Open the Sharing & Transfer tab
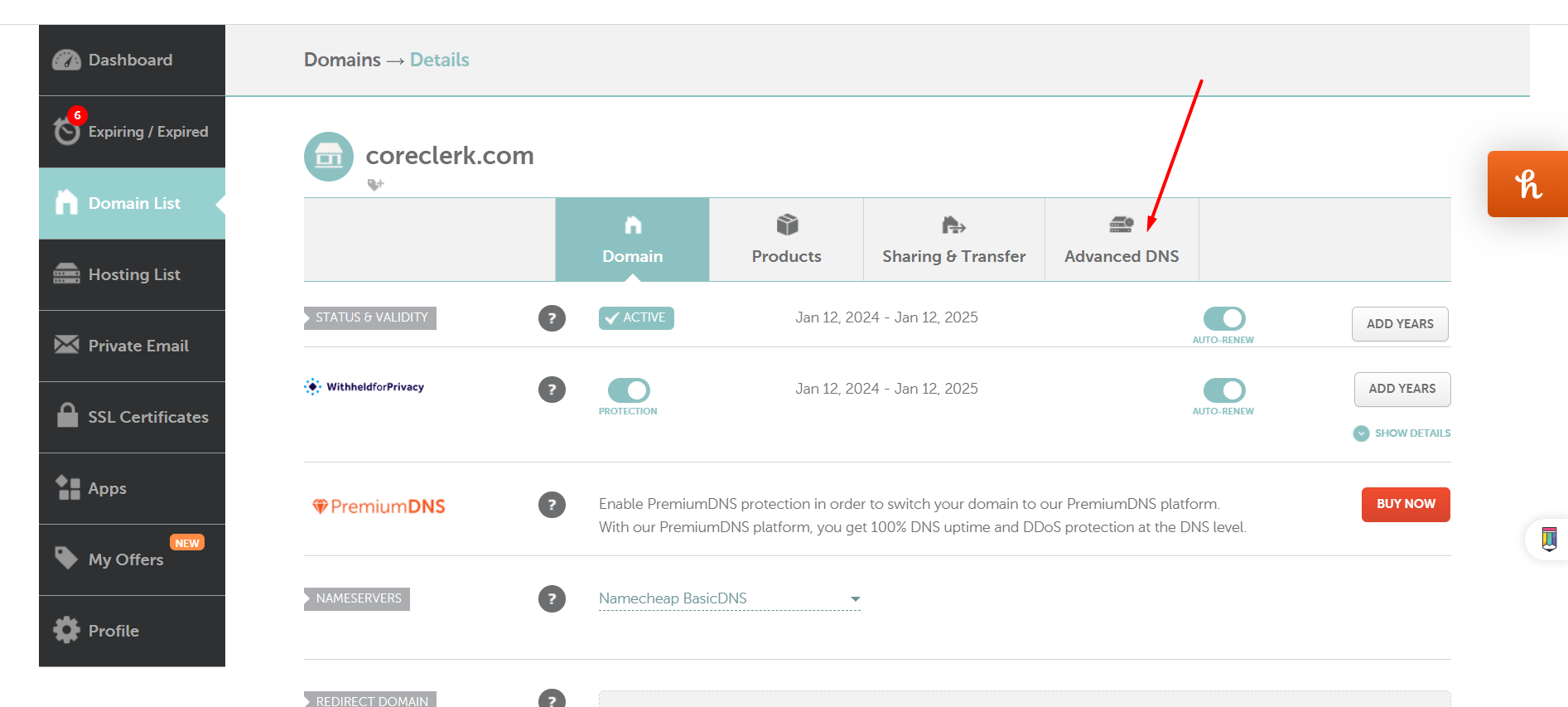This screenshot has height=707, width=1568. click(954, 240)
